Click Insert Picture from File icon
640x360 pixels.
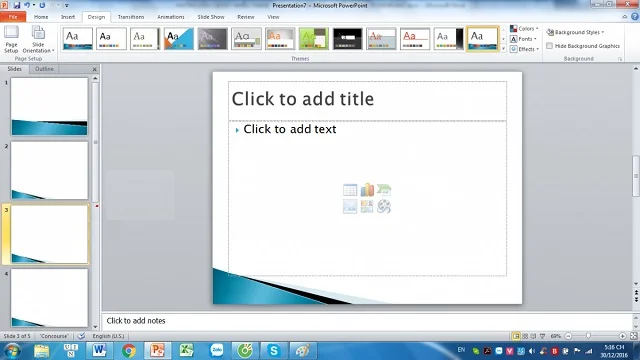[x=350, y=207]
